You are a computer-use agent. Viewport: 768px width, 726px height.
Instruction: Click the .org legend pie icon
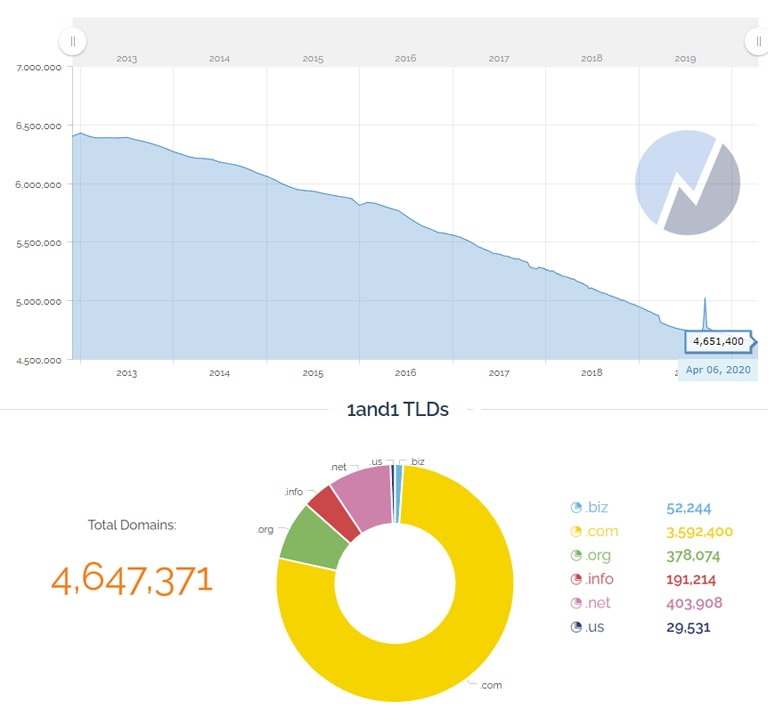point(576,556)
